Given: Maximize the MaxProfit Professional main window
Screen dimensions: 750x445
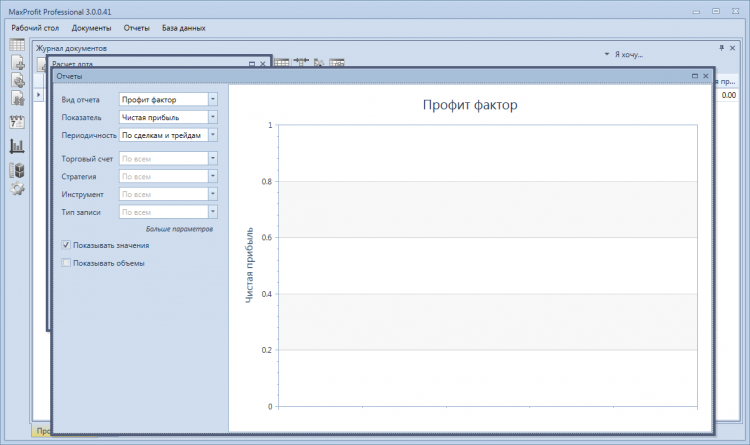Looking at the screenshot, I should [716, 11].
